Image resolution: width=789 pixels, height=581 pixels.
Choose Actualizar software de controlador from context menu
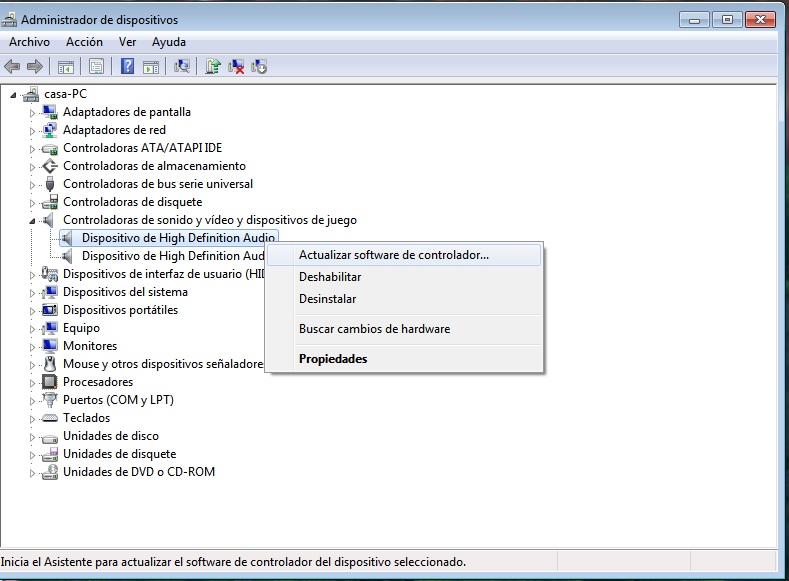pos(404,255)
